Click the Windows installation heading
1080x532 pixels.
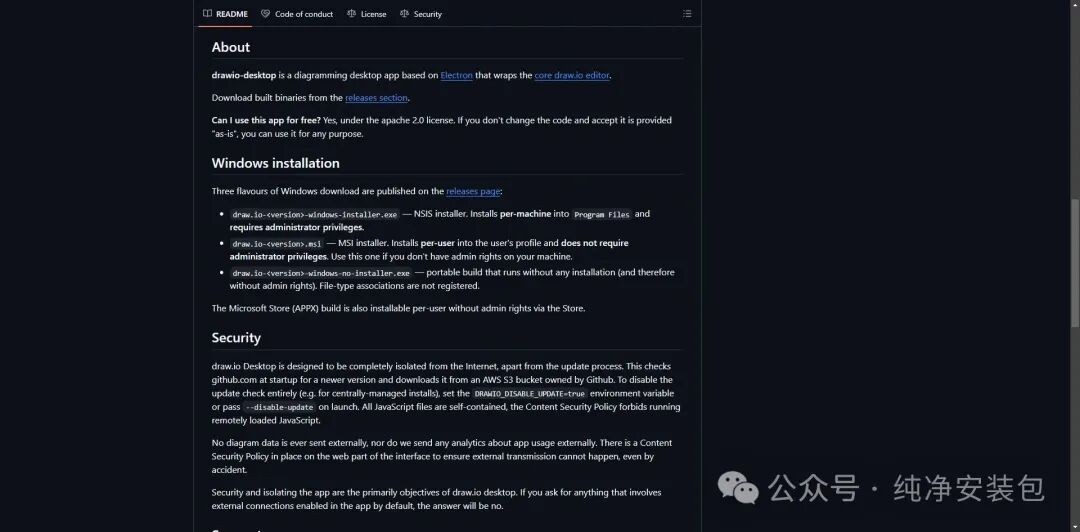coord(276,163)
